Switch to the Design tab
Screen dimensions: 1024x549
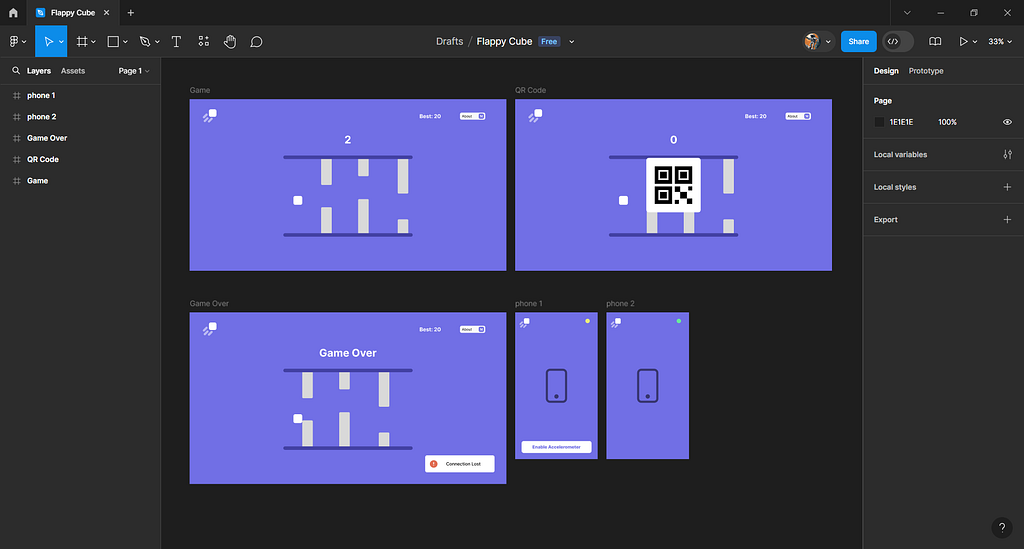(x=886, y=71)
